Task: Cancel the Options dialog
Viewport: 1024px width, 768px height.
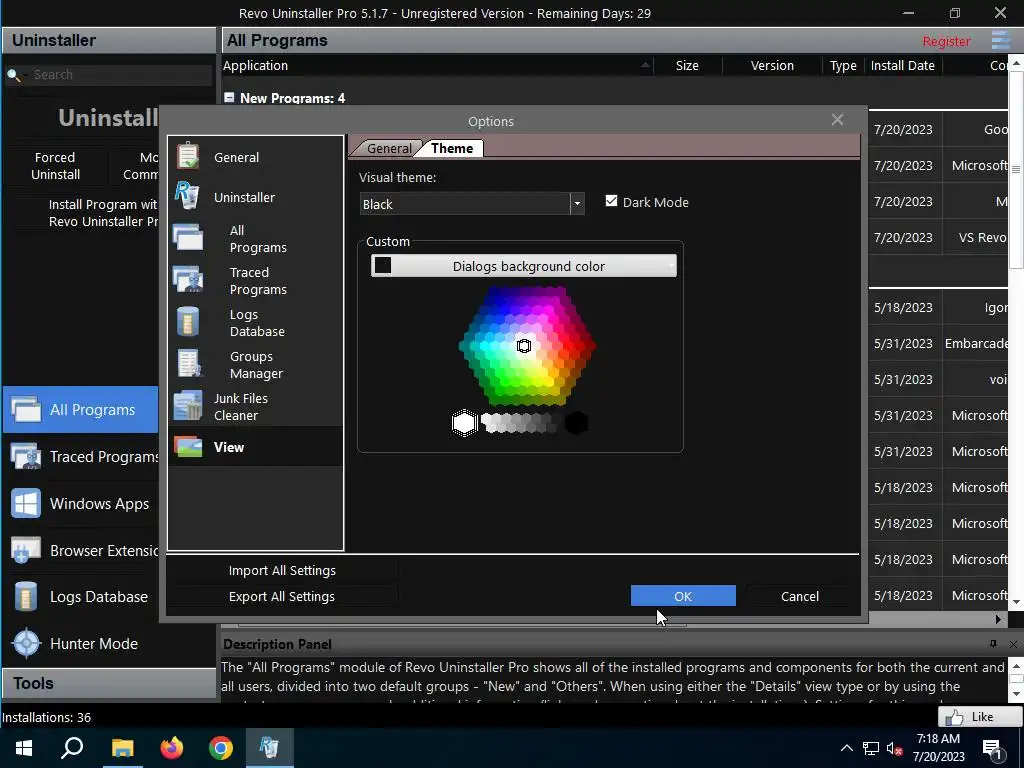Action: pos(799,596)
